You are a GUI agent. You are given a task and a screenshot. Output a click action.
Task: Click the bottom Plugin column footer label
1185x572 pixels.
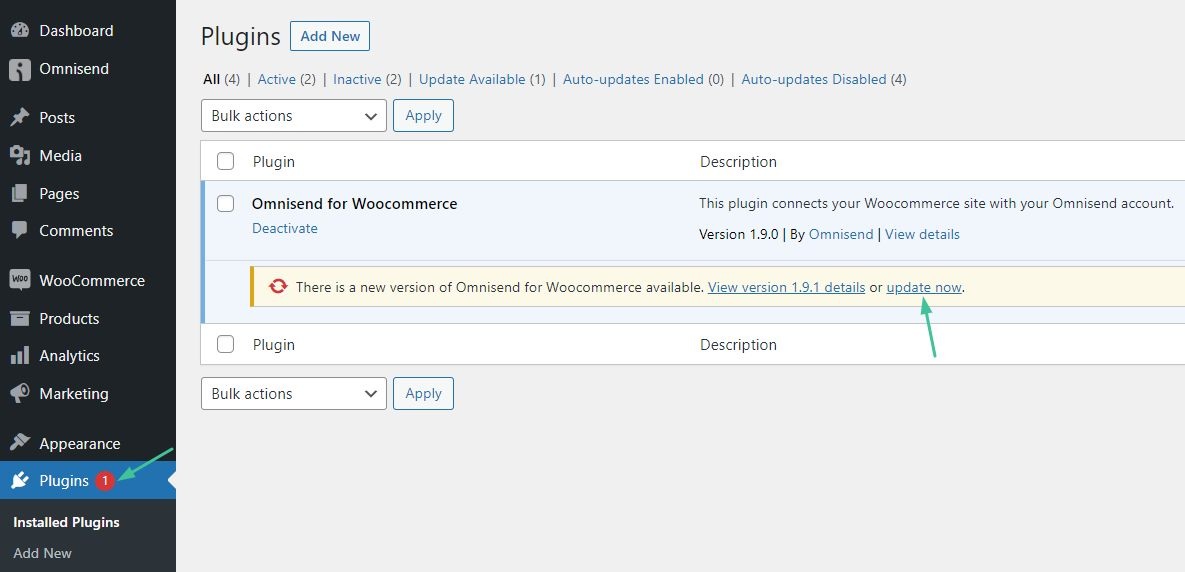[x=274, y=345]
